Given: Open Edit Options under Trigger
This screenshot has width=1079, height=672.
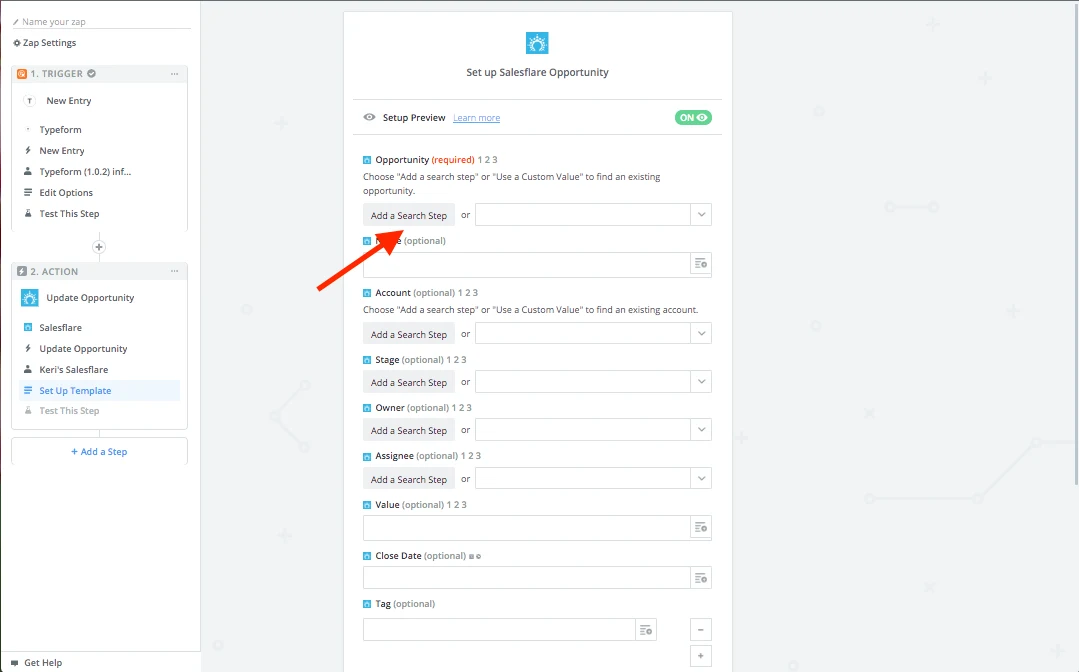Looking at the screenshot, I should 66,193.
